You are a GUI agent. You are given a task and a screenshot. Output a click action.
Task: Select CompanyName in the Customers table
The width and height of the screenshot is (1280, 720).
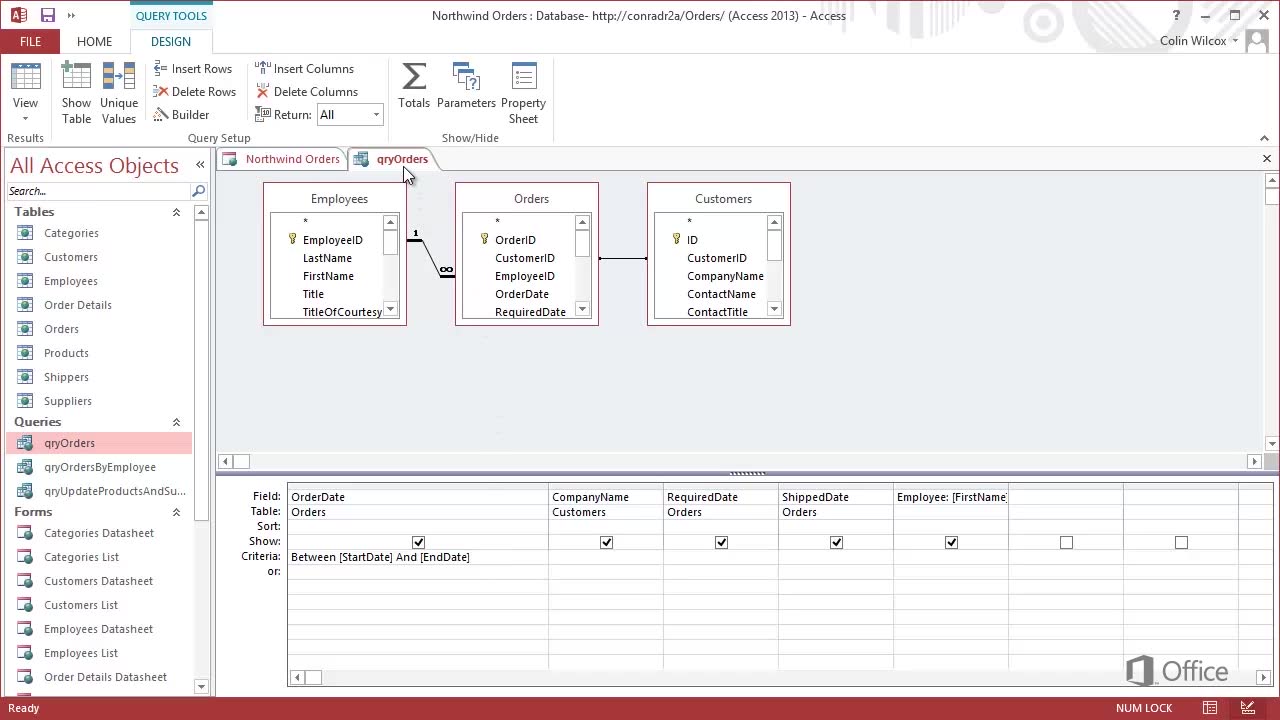[725, 276]
